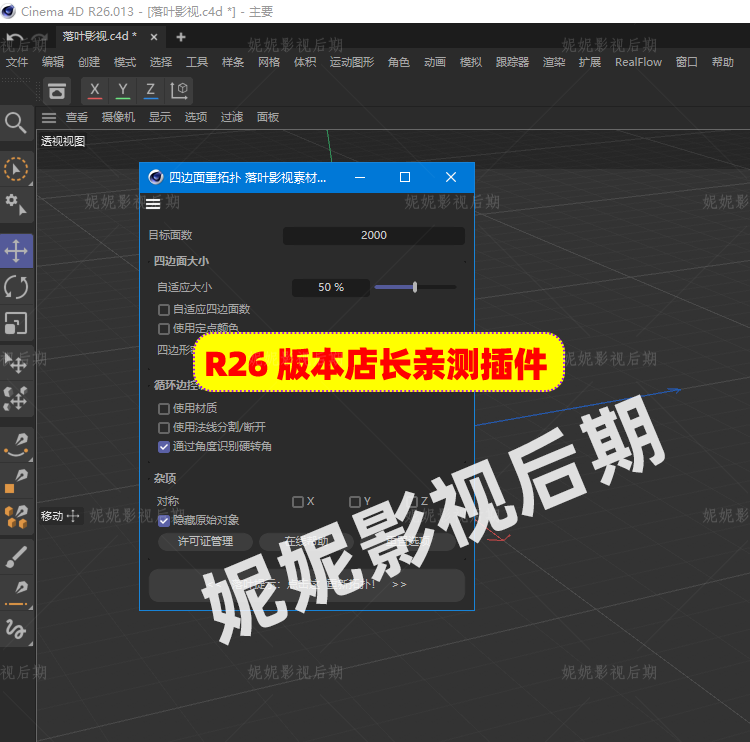Open the dialog hamburger menu
750x742 pixels.
(153, 204)
